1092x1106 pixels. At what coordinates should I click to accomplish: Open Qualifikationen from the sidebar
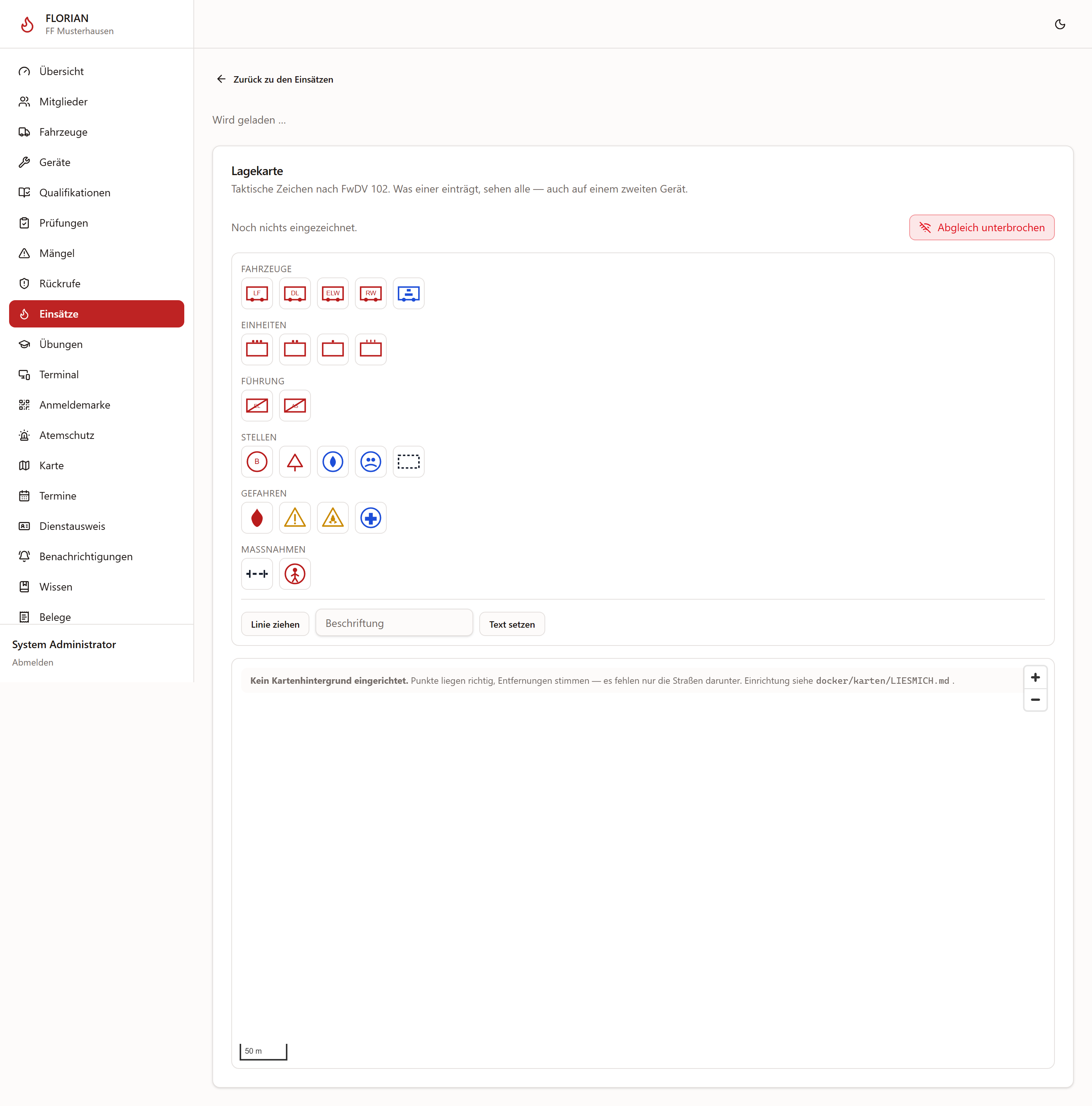click(x=97, y=193)
